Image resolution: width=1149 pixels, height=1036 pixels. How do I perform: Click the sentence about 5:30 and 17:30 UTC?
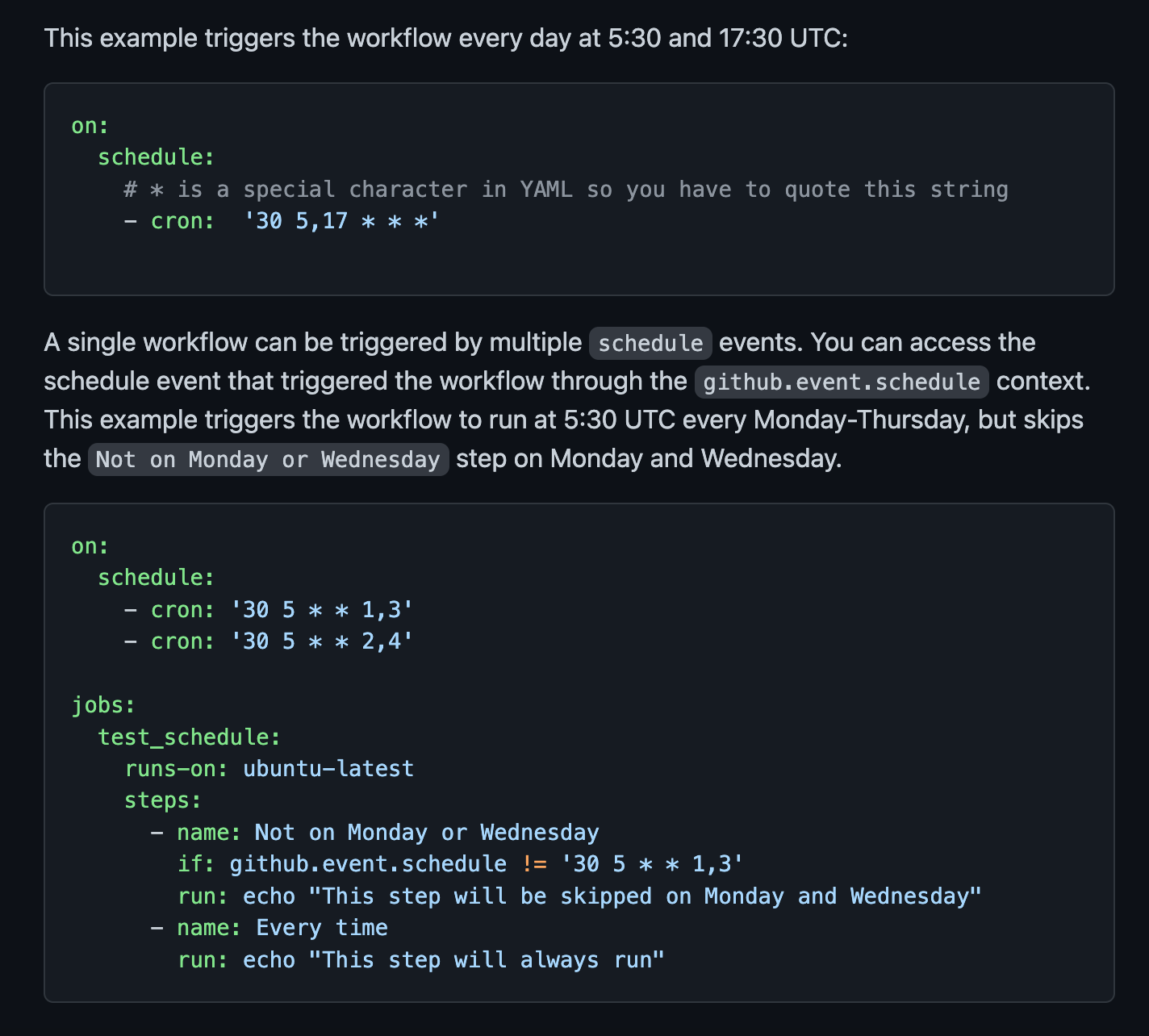click(446, 38)
